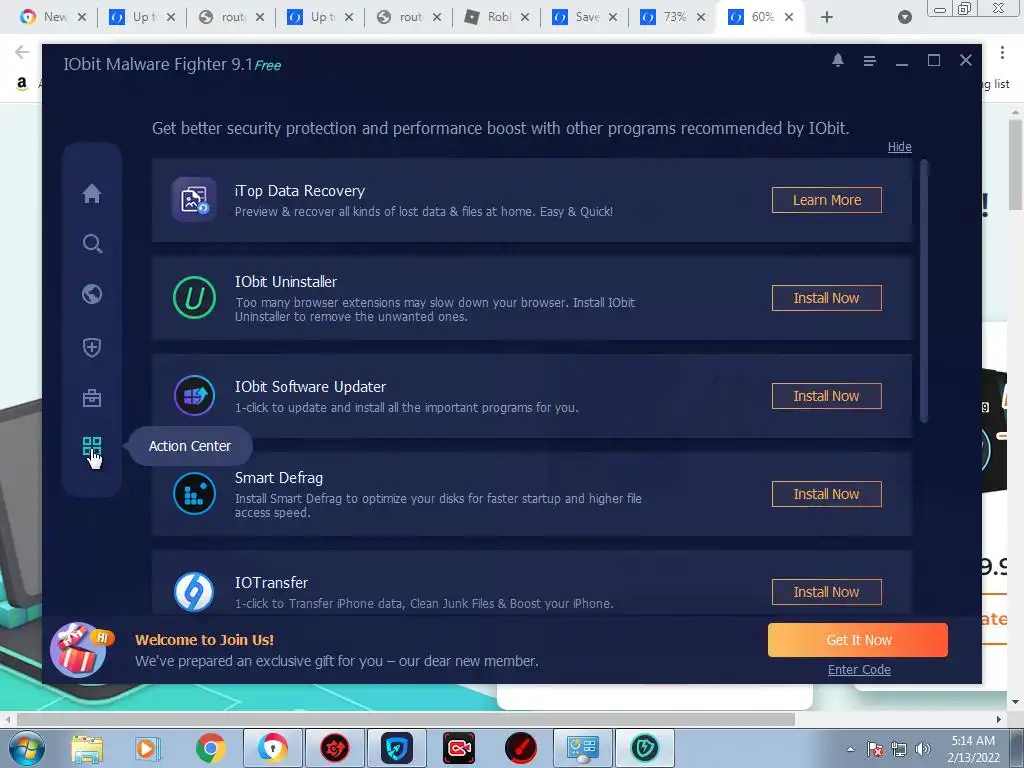This screenshot has height=768, width=1024.
Task: Open Action Center grid icon
Action: pyautogui.click(x=92, y=447)
